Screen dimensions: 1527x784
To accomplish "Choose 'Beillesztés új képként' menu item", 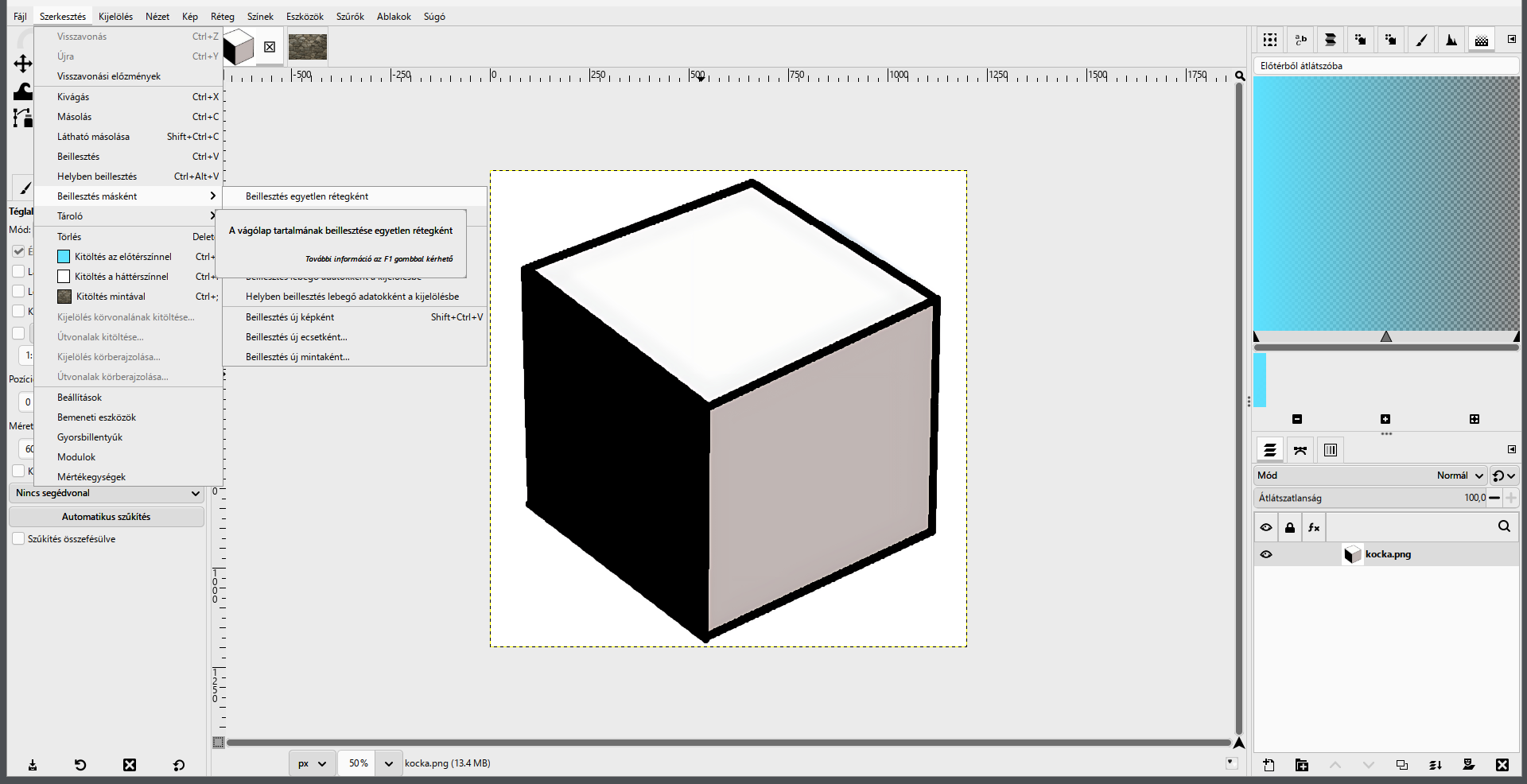I will [x=355, y=317].
